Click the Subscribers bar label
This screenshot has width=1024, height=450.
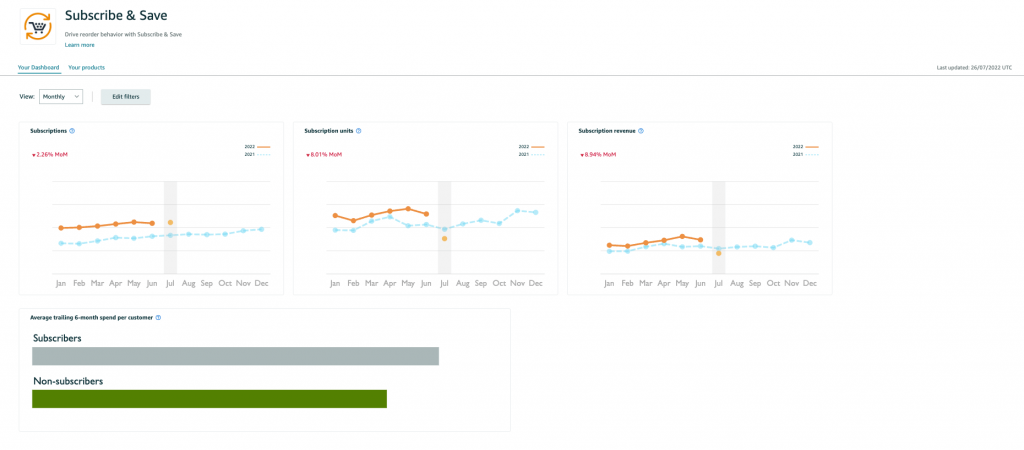(x=57, y=338)
